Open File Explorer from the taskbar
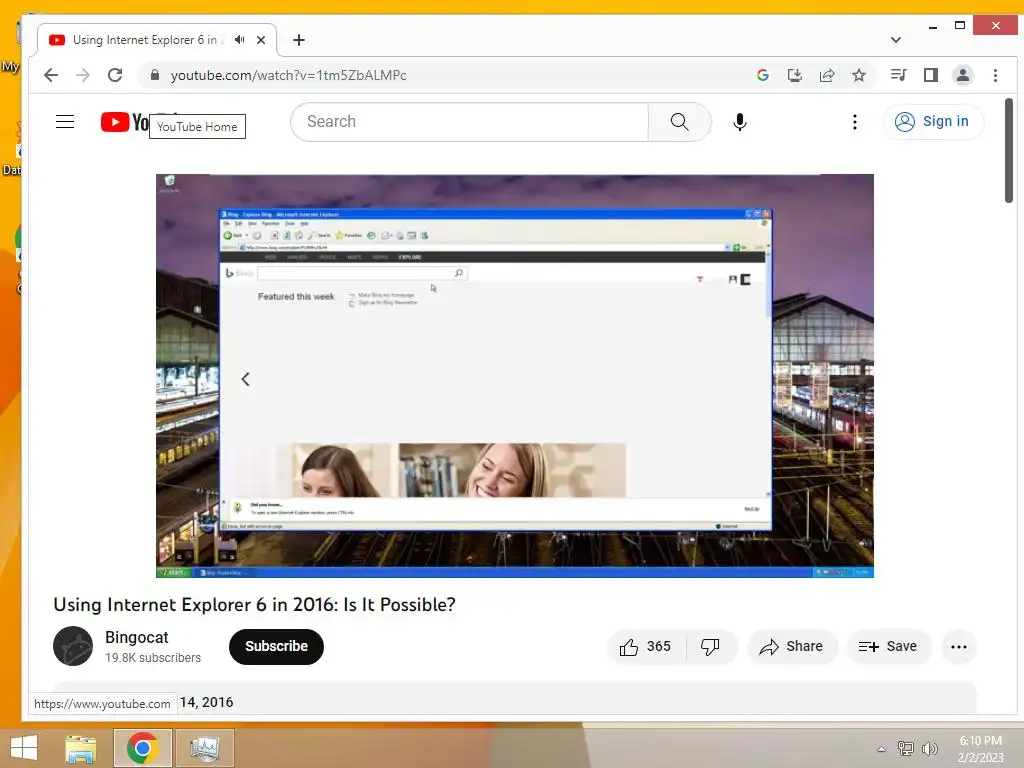The height and width of the screenshot is (768, 1024). pyautogui.click(x=81, y=748)
